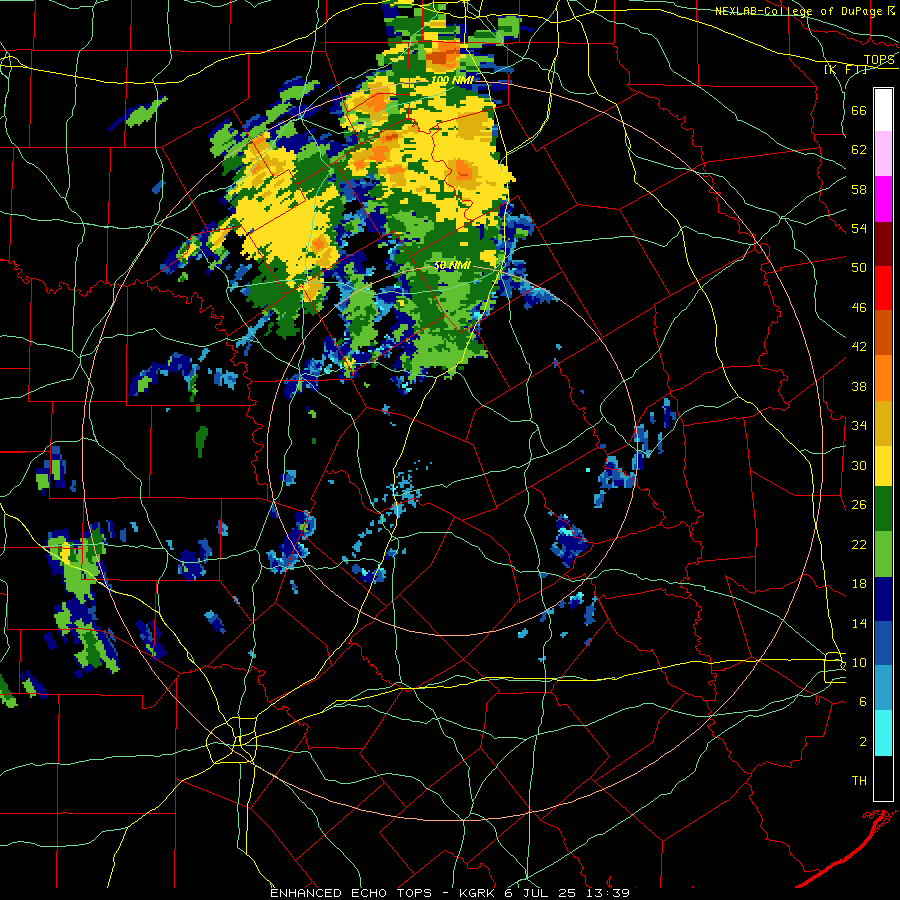900x900 pixels.
Task: Click the dark orange 46 color band
Action: click(883, 332)
